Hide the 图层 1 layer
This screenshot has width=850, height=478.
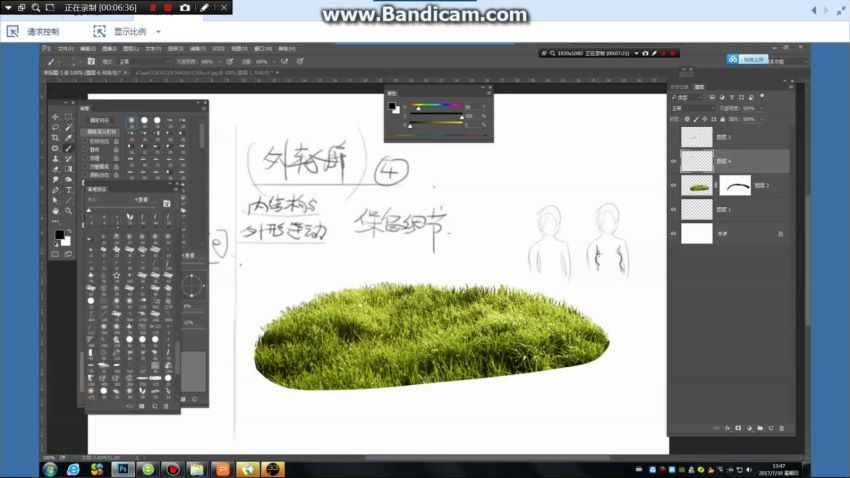674,209
